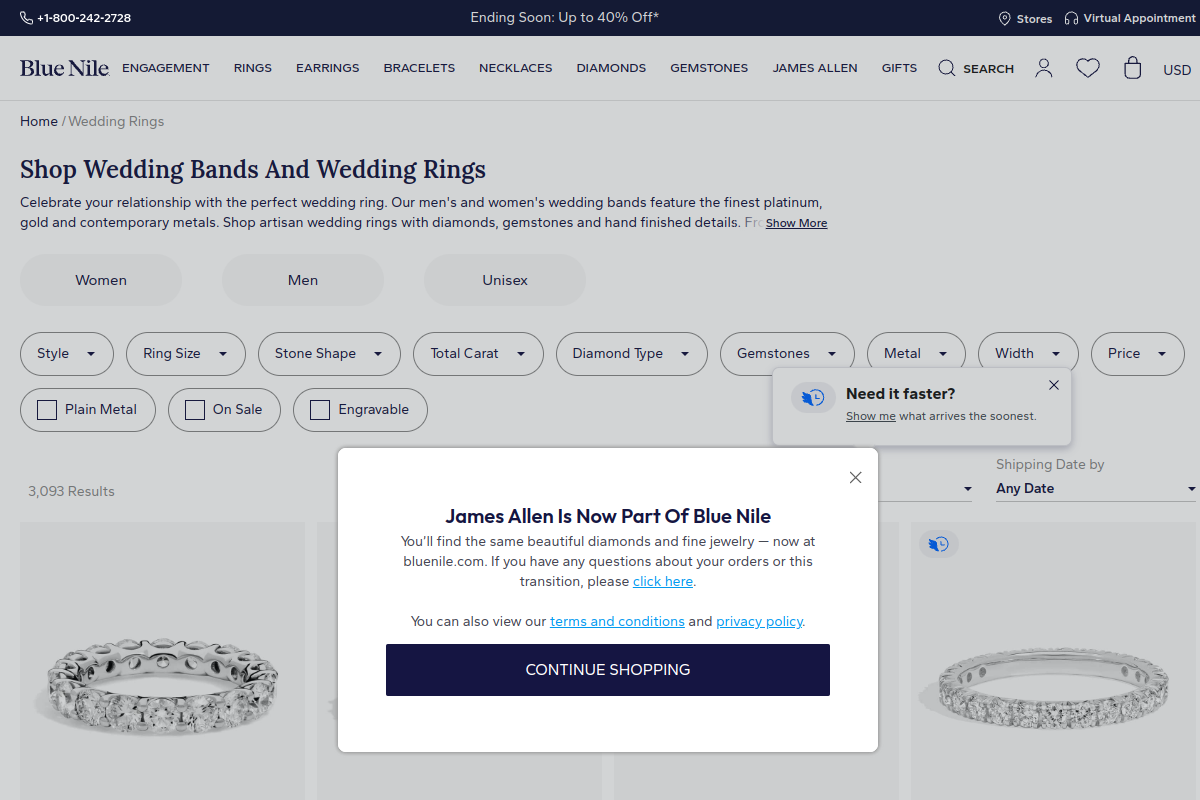Click the Wedding Rings breadcrumb text
This screenshot has height=800, width=1200.
coord(116,121)
